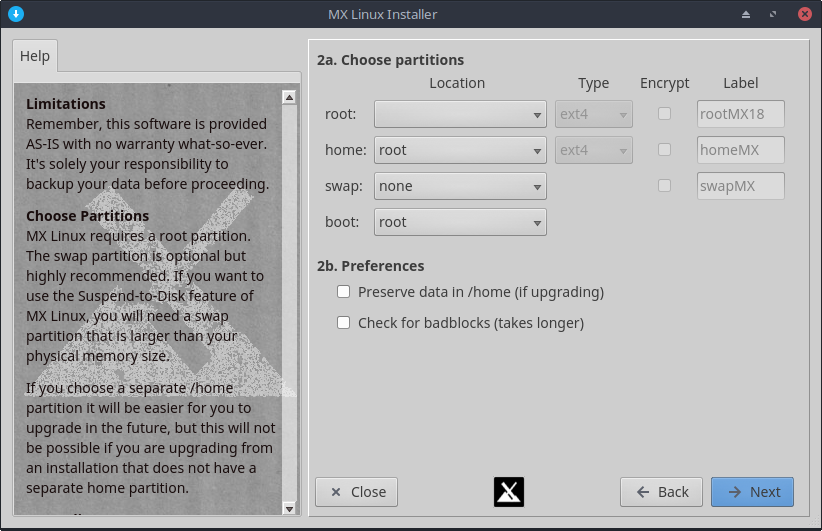Toggle encrypt checkbox for home
The height and width of the screenshot is (531, 822).
point(664,150)
